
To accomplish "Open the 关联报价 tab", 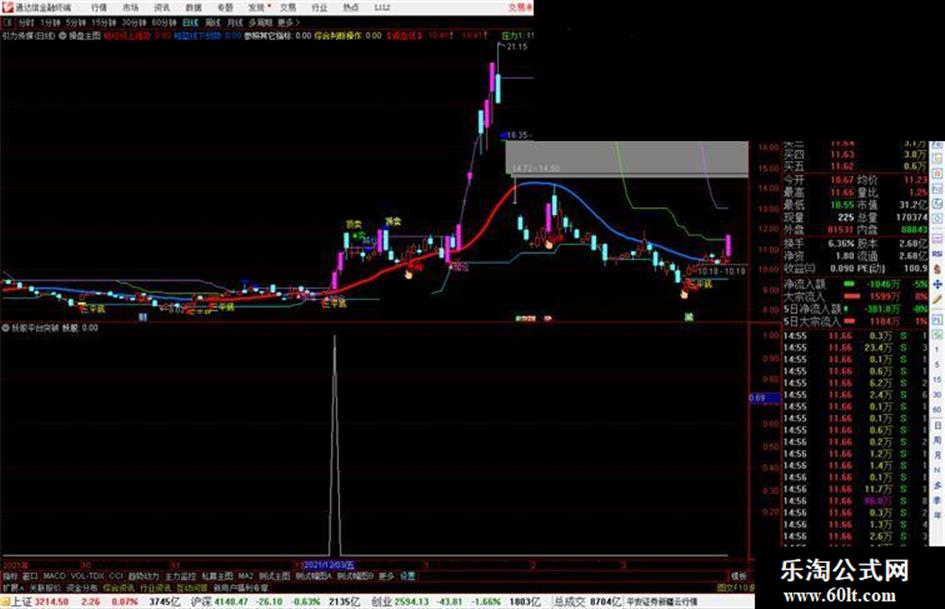I will pos(45,587).
